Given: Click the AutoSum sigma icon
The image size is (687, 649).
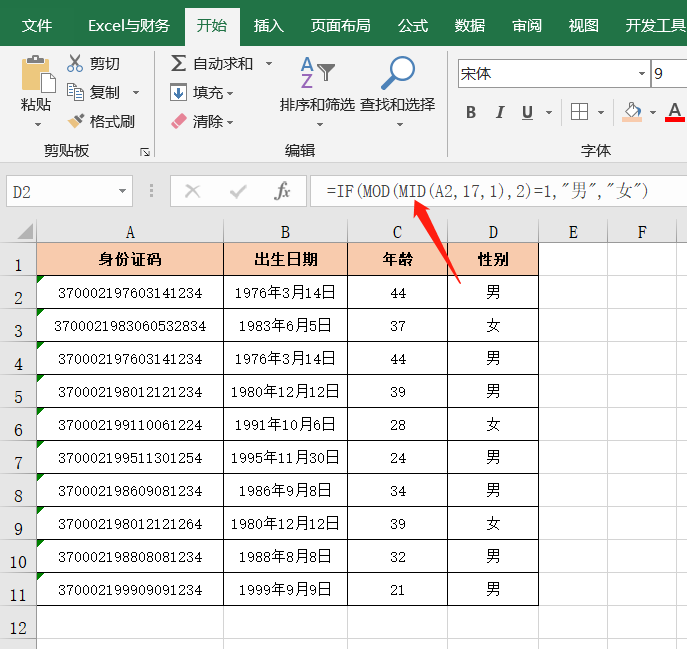Looking at the screenshot, I should coord(179,64).
